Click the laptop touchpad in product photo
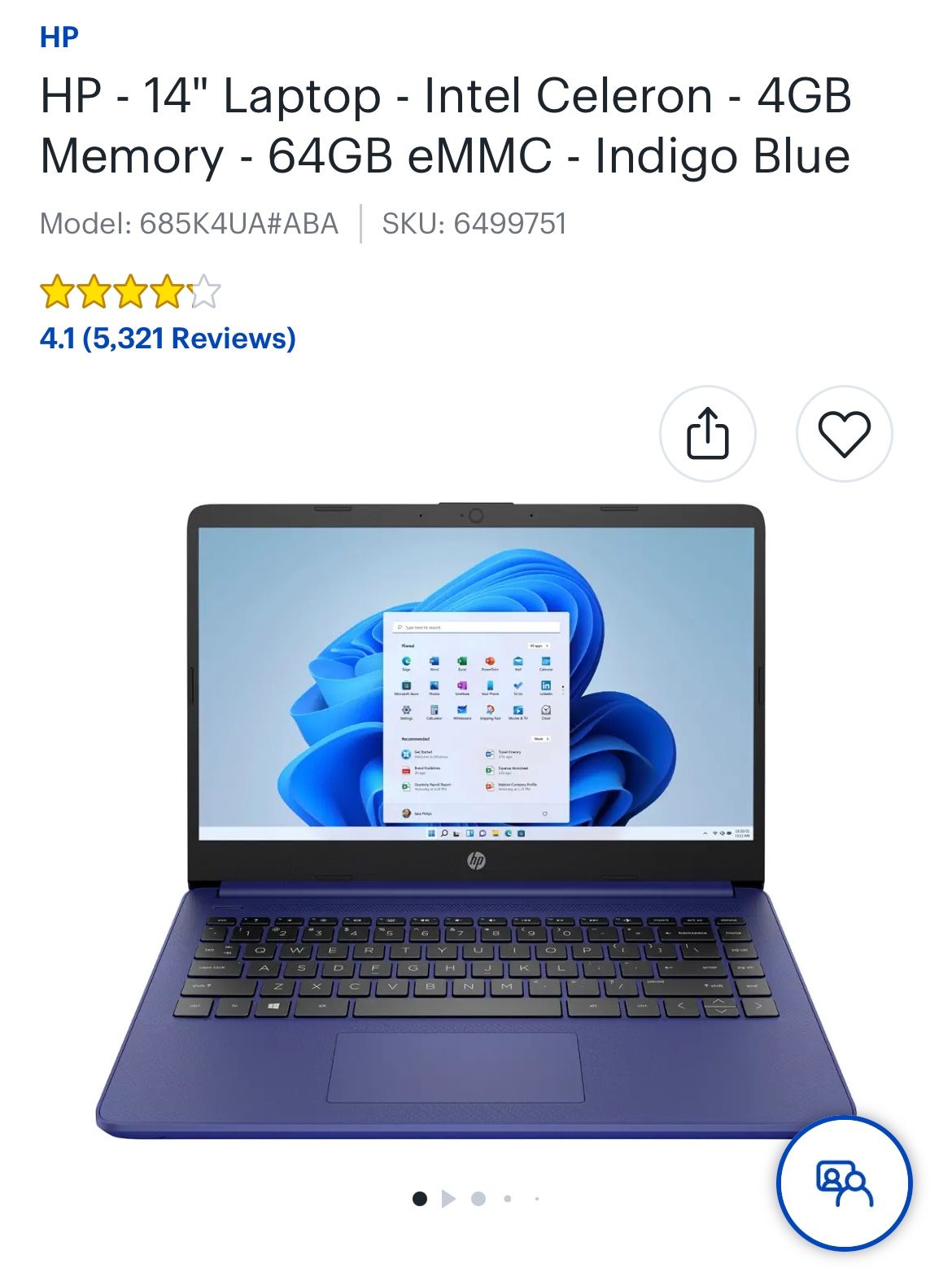The width and height of the screenshot is (952, 1268). [x=456, y=1068]
